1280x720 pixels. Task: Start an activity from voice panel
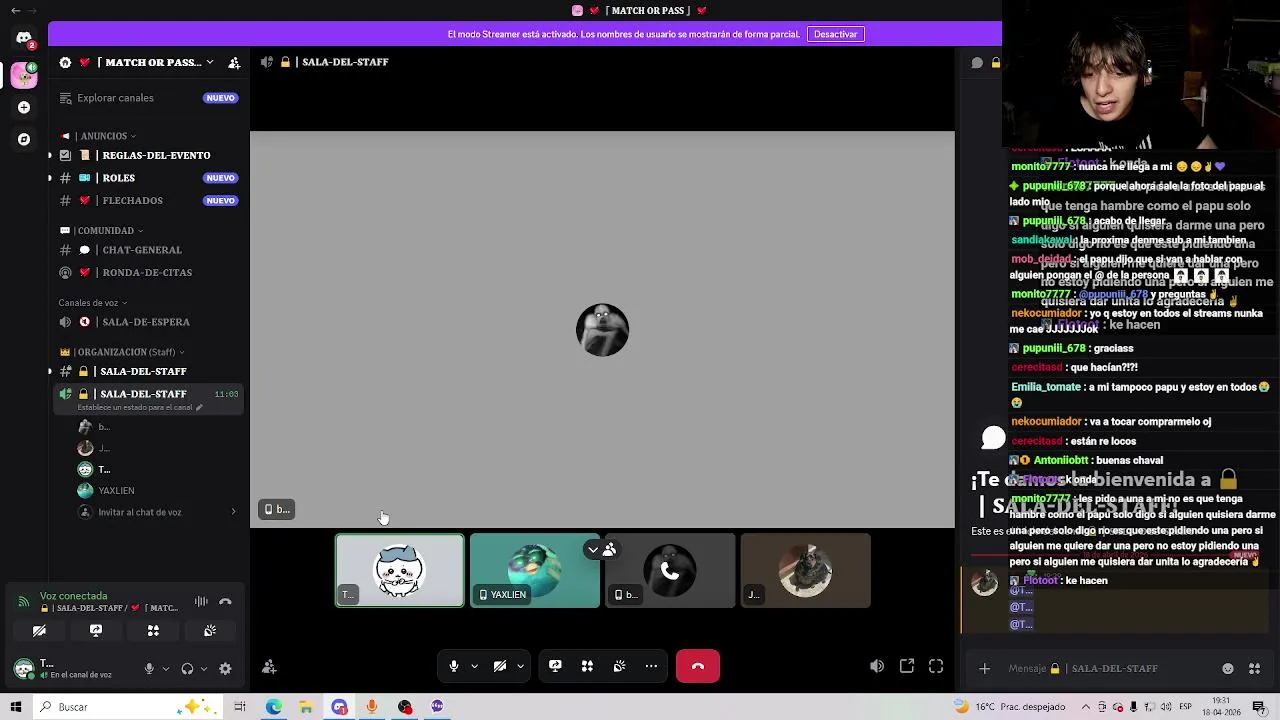click(x=153, y=631)
